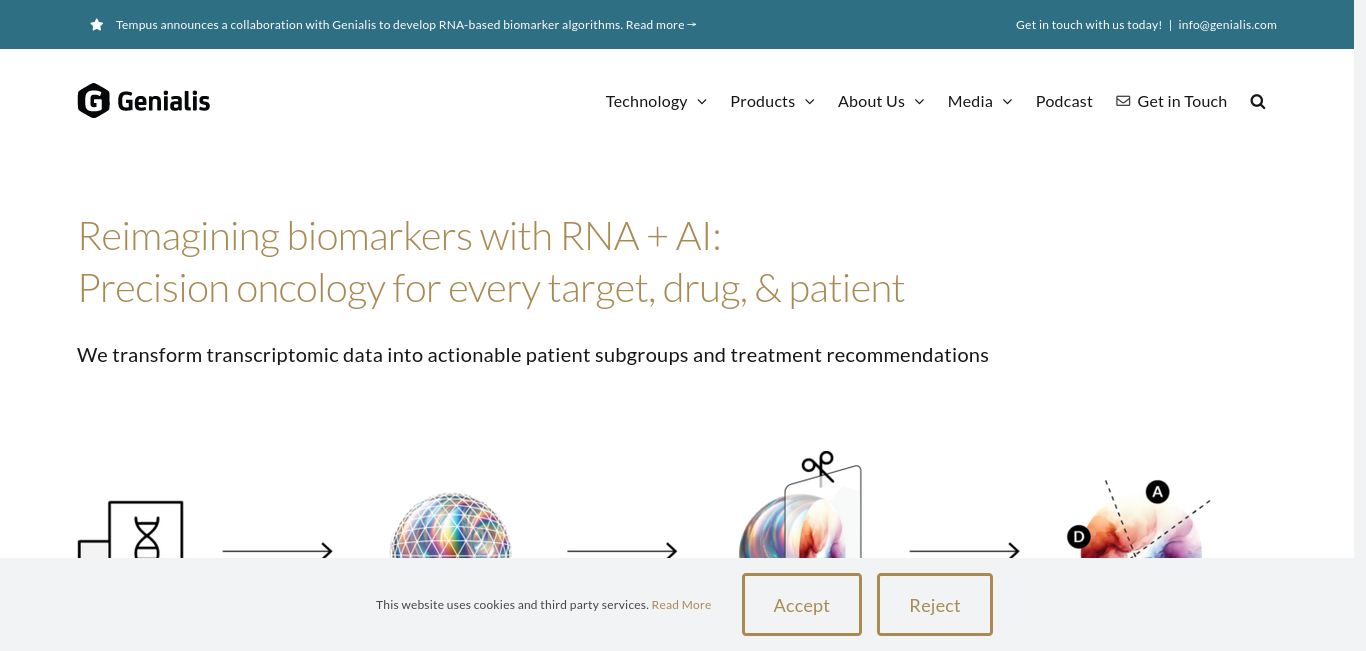The width and height of the screenshot is (1366, 651).
Task: Accept the cookies
Action: [x=802, y=605]
